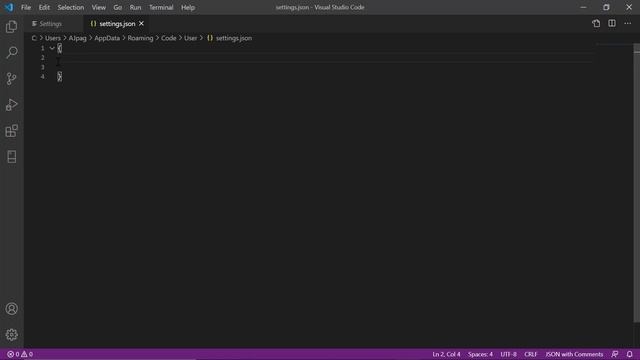This screenshot has width=640, height=360.
Task: Change encoding via UTF-8
Action: tap(508, 354)
